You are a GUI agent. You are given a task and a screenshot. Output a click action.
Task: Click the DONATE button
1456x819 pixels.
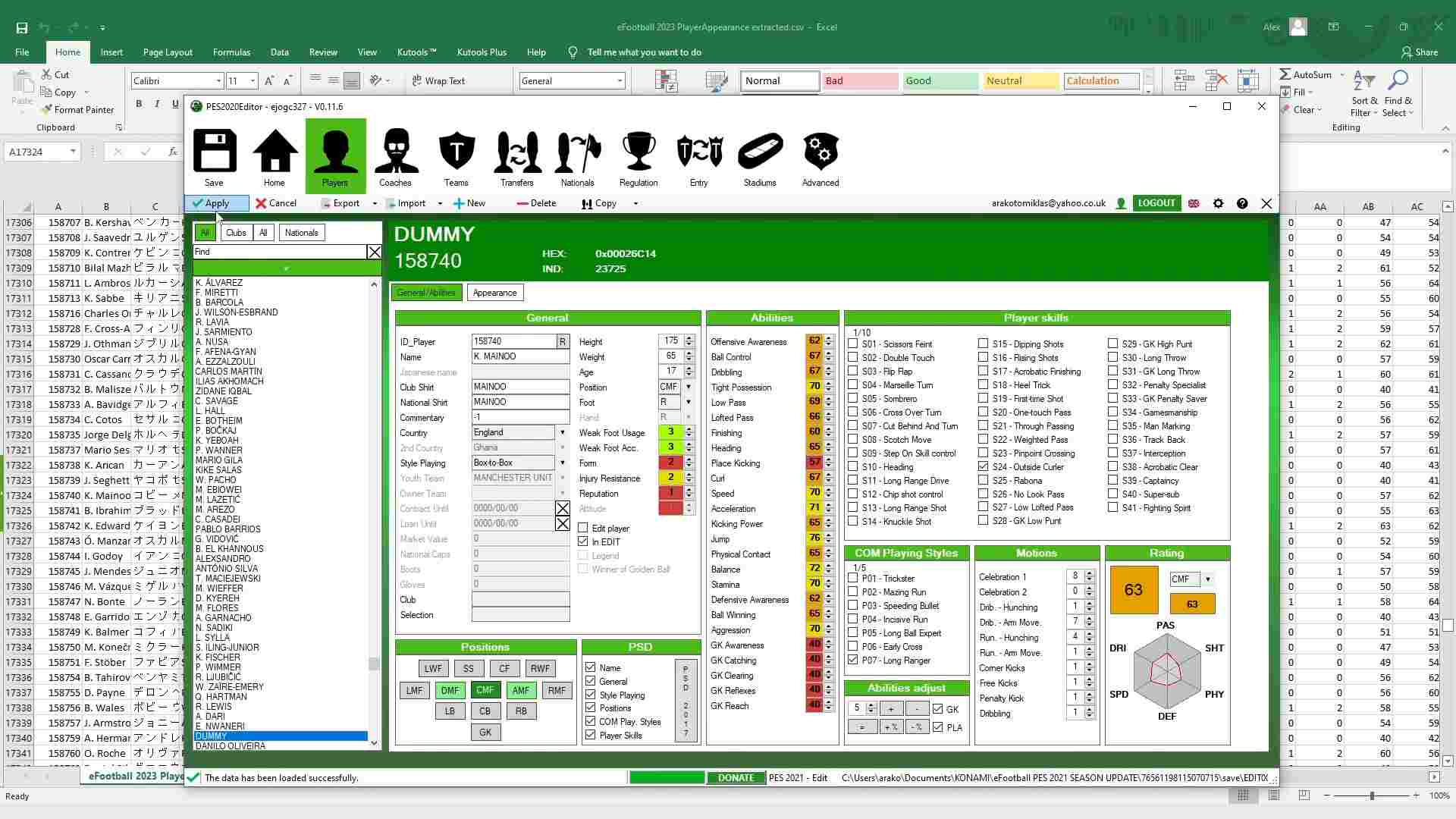click(736, 778)
